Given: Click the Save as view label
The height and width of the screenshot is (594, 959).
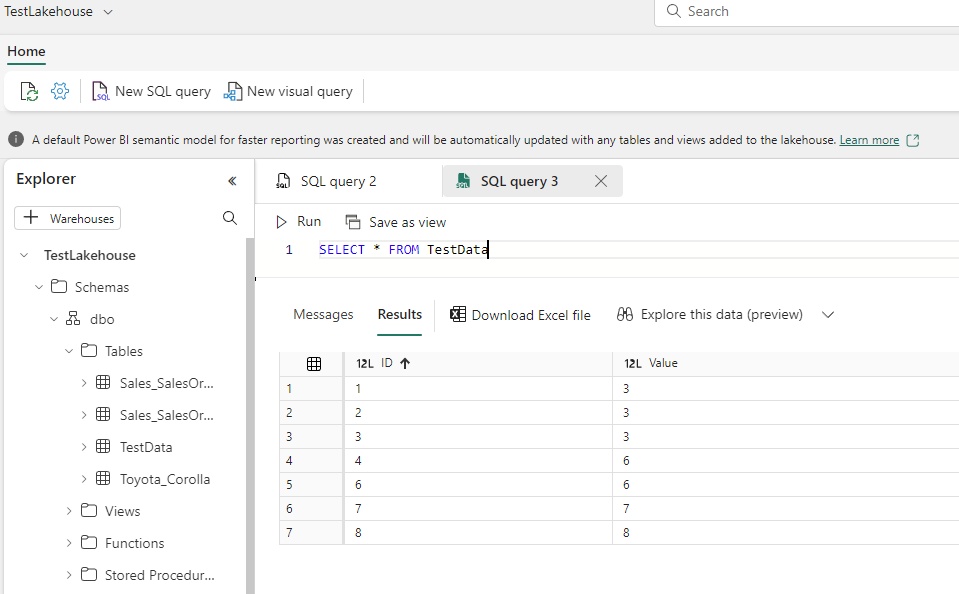Looking at the screenshot, I should 407,222.
